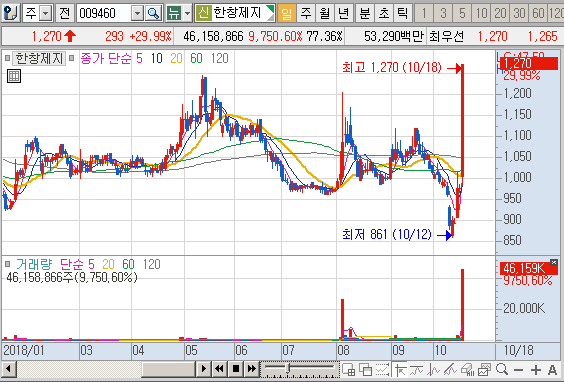The height and width of the screenshot is (382, 564).
Task: Choose the 3 interval button
Action: 443,14
